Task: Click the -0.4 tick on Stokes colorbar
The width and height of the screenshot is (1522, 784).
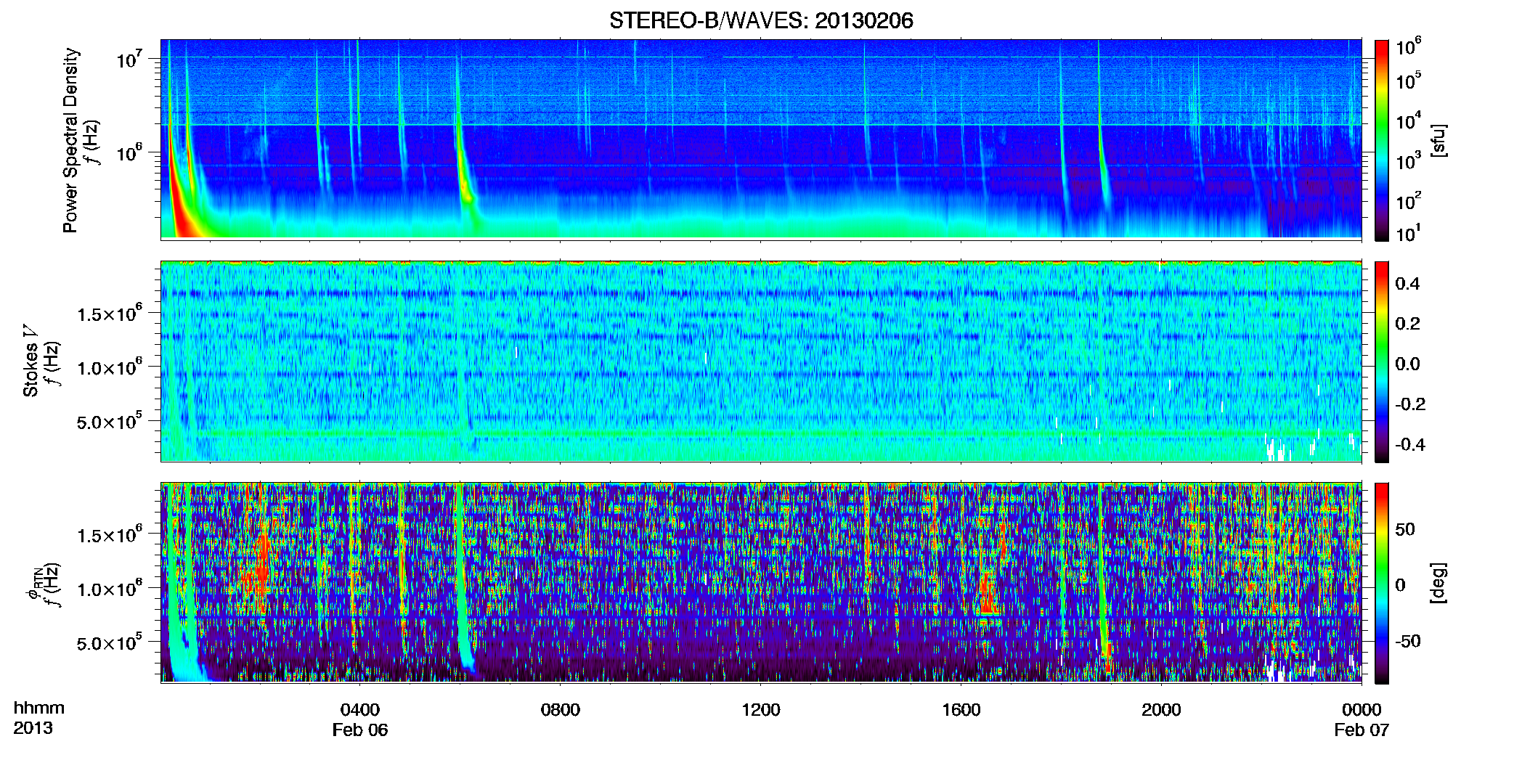Action: point(1410,444)
